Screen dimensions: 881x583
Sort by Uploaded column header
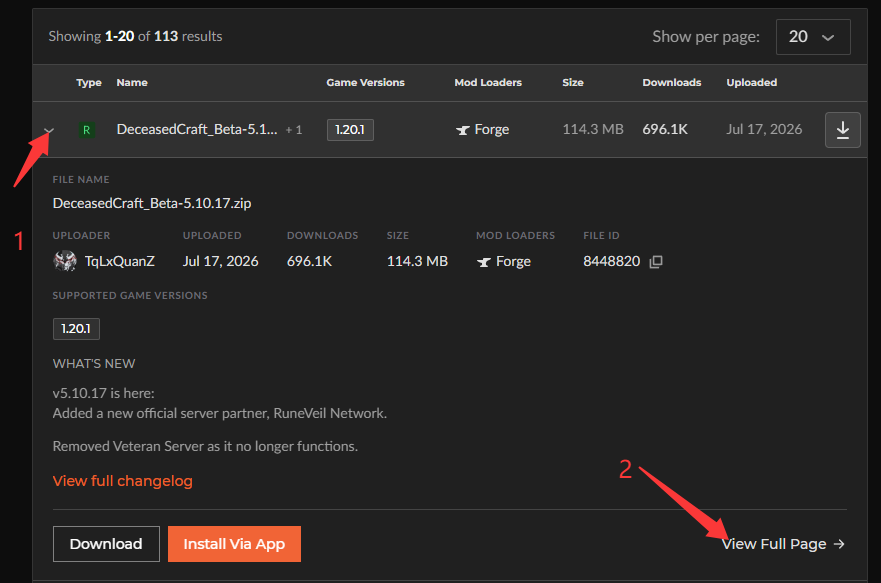(x=751, y=83)
